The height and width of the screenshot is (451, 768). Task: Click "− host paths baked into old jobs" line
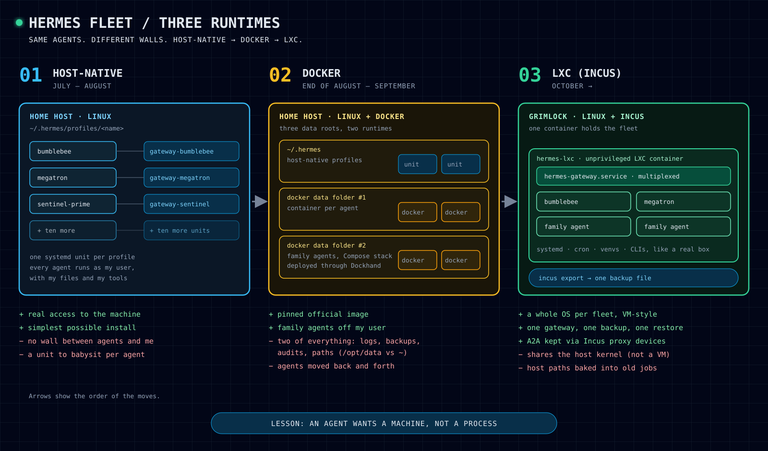[588, 368]
